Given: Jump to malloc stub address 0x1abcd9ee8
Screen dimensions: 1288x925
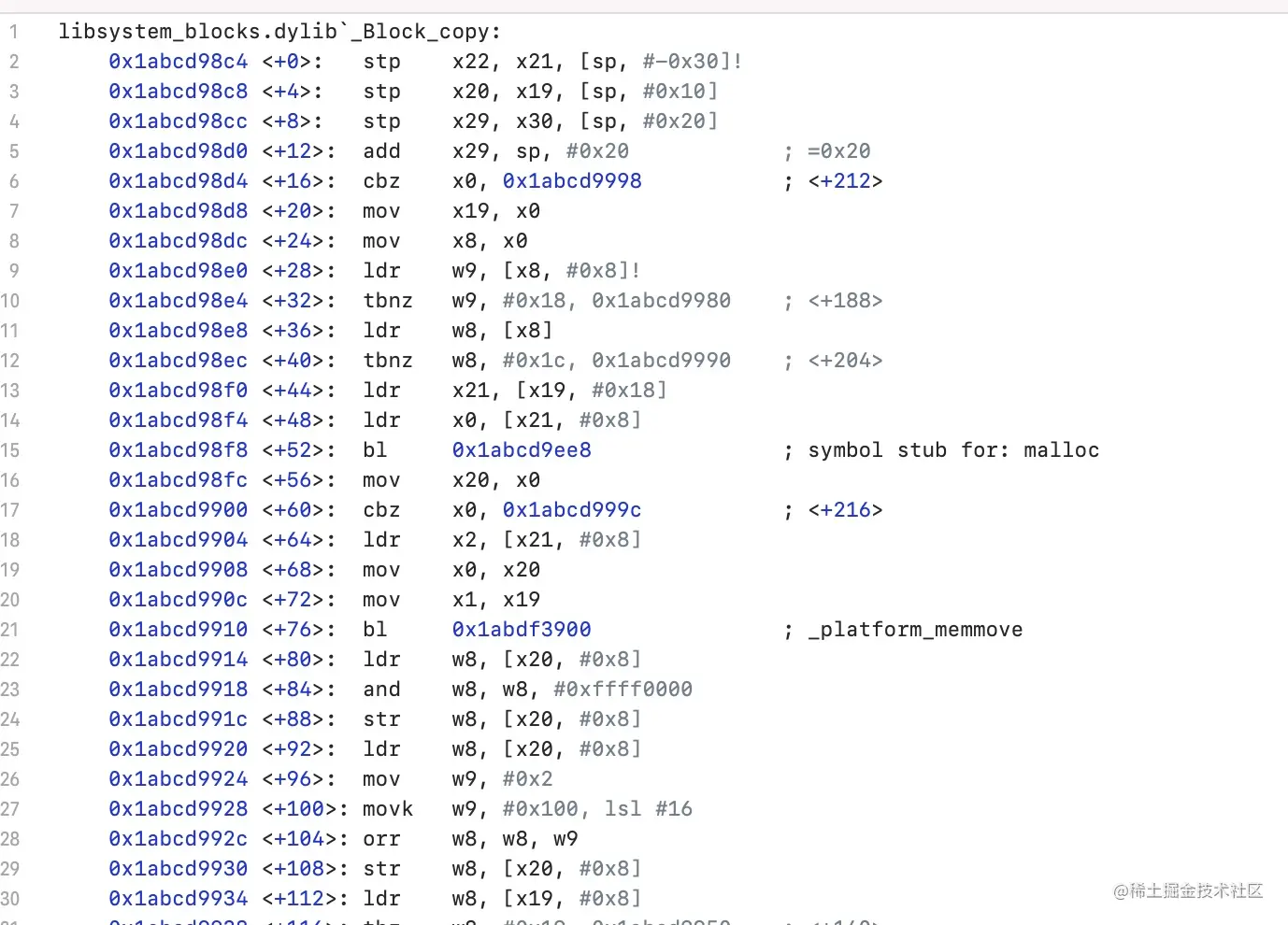Looking at the screenshot, I should coord(521,449).
